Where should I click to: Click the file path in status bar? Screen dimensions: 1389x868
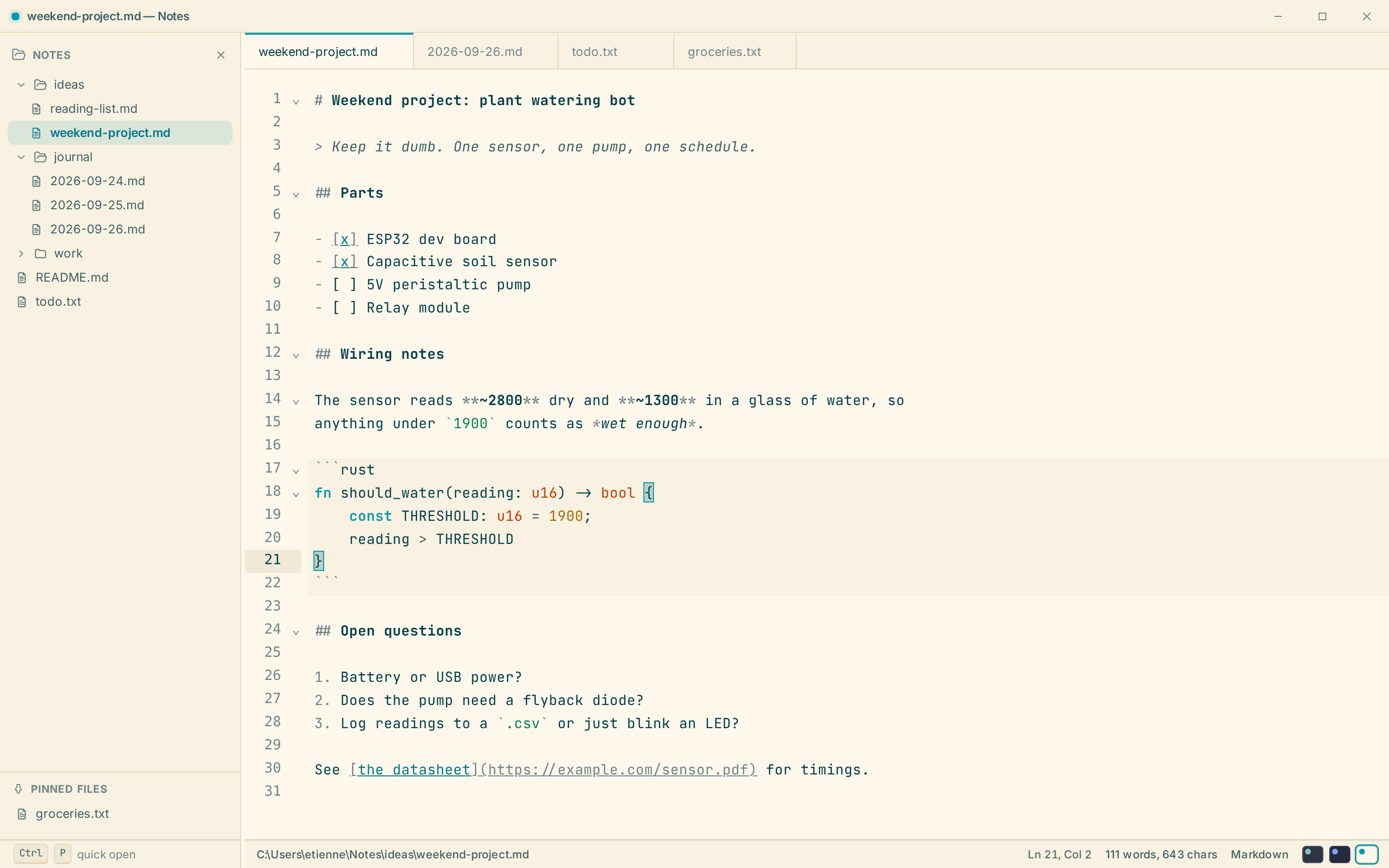[x=393, y=854]
